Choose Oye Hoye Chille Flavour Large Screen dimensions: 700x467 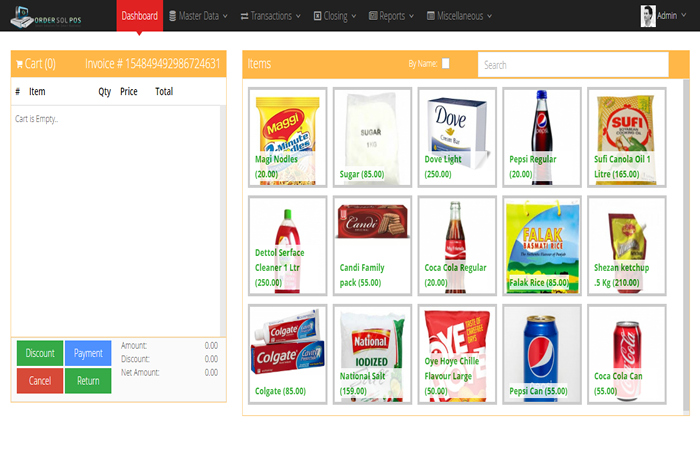click(457, 354)
